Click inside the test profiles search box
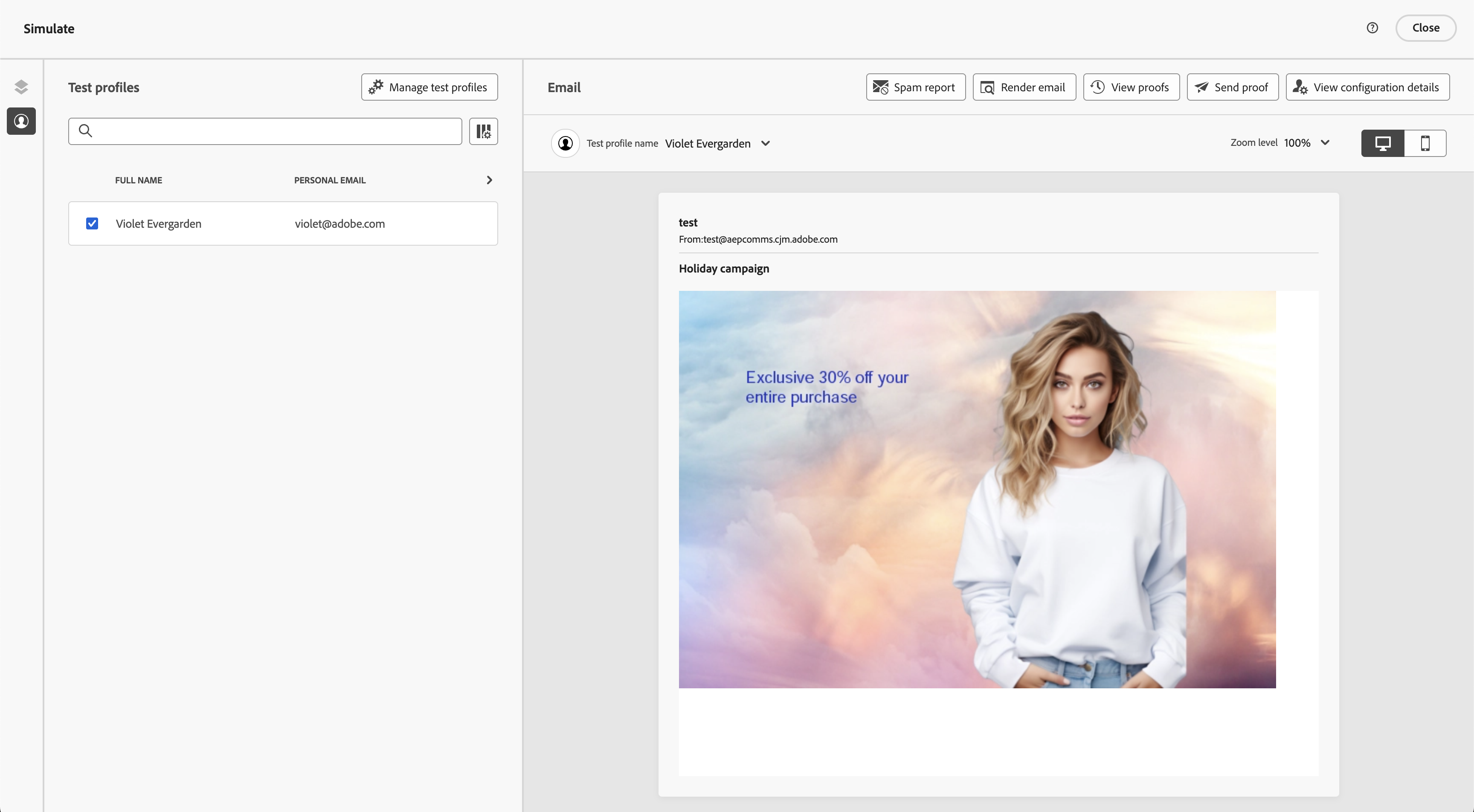The image size is (1474, 812). click(x=263, y=131)
